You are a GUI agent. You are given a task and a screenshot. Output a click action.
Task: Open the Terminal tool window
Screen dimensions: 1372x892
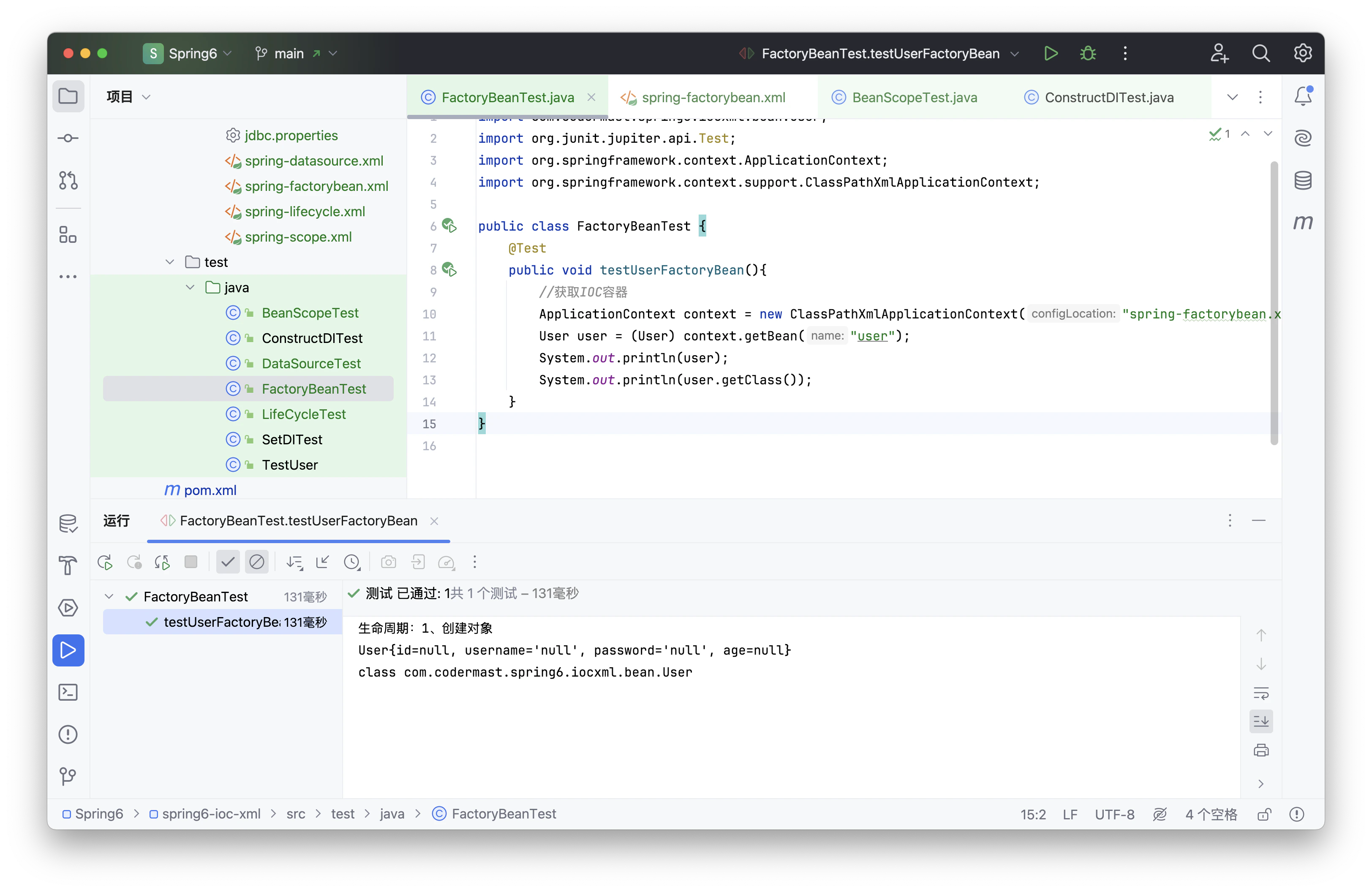tap(68, 692)
